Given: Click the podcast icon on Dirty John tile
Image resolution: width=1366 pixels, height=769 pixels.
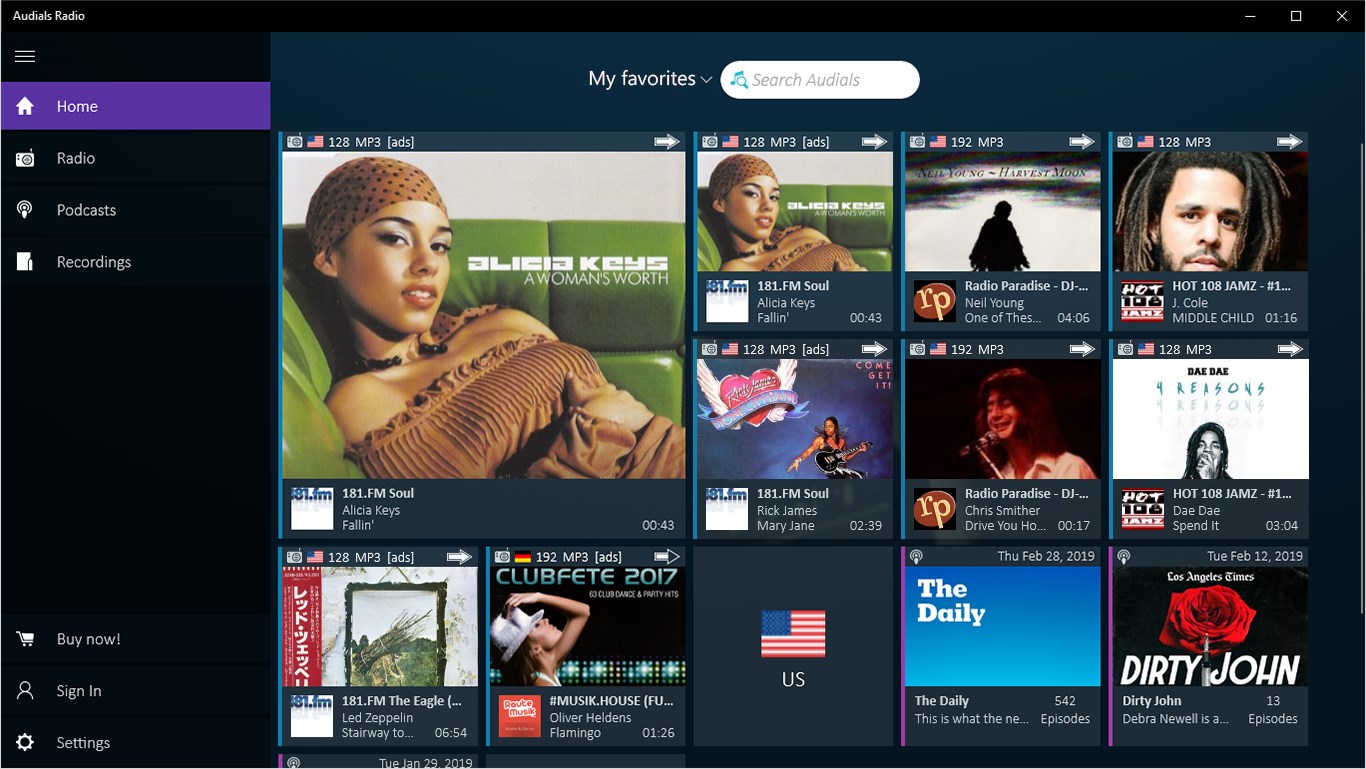Looking at the screenshot, I should [x=1124, y=556].
